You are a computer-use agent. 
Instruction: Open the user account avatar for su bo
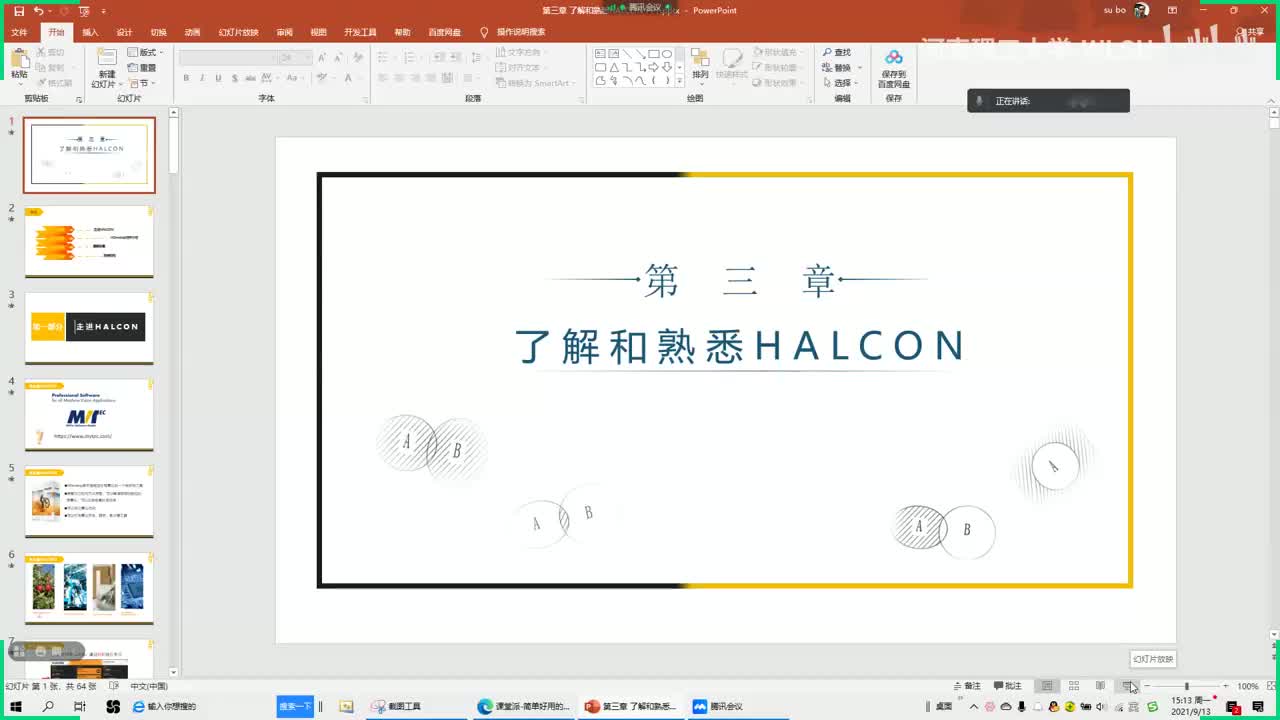point(1141,10)
